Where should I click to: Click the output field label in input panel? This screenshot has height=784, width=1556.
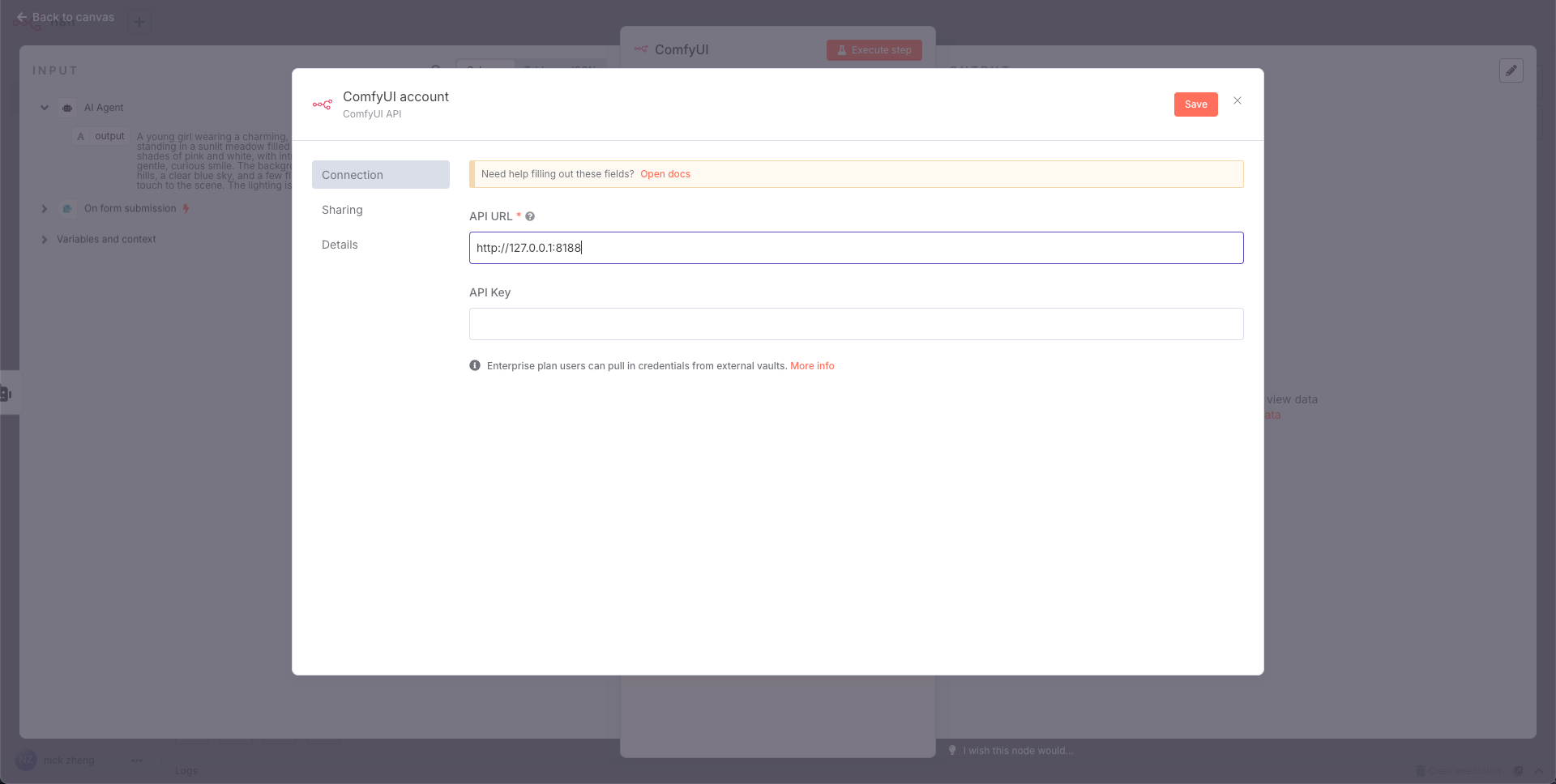click(x=109, y=136)
